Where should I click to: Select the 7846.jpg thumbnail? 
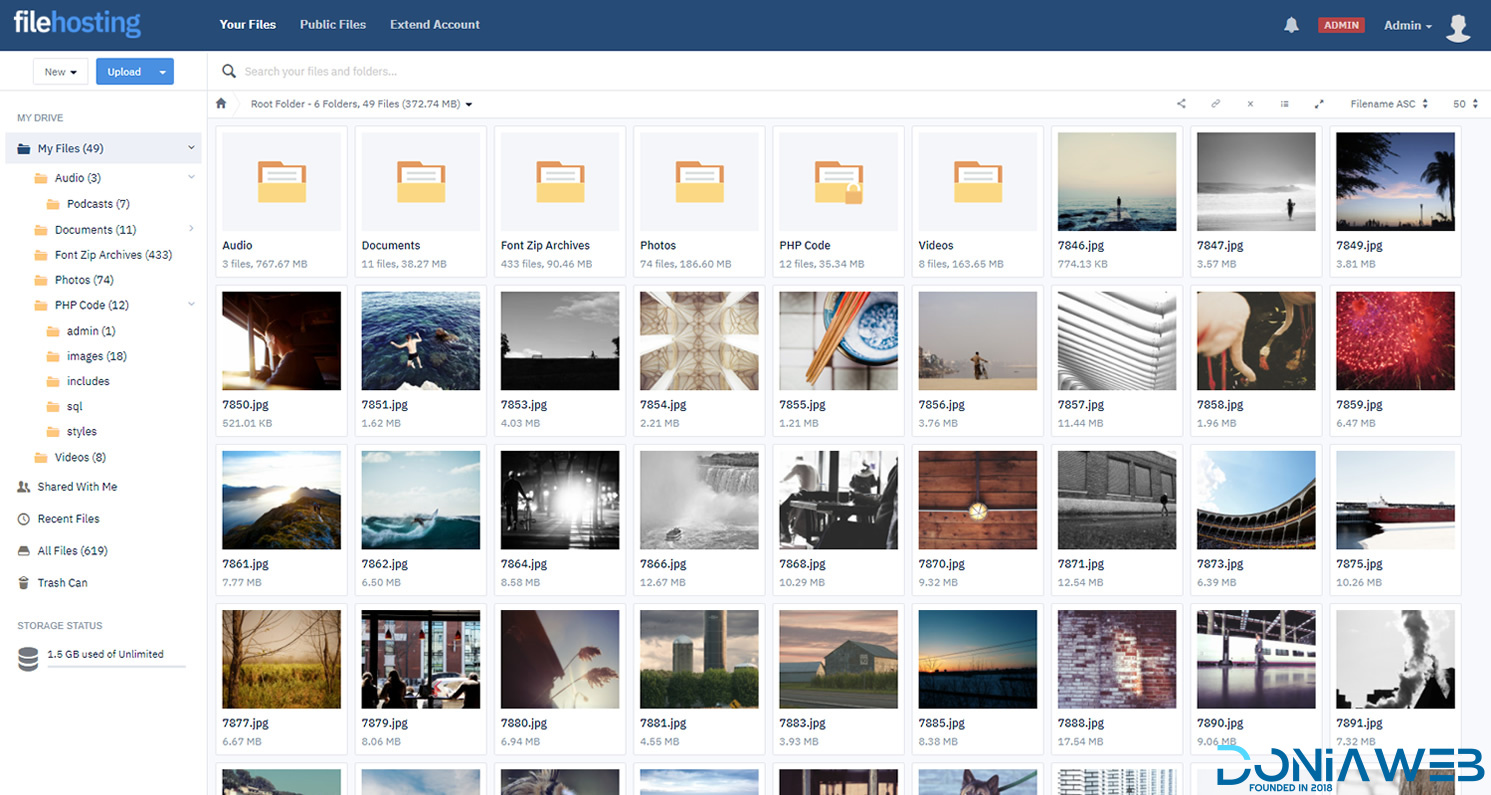tap(1117, 182)
